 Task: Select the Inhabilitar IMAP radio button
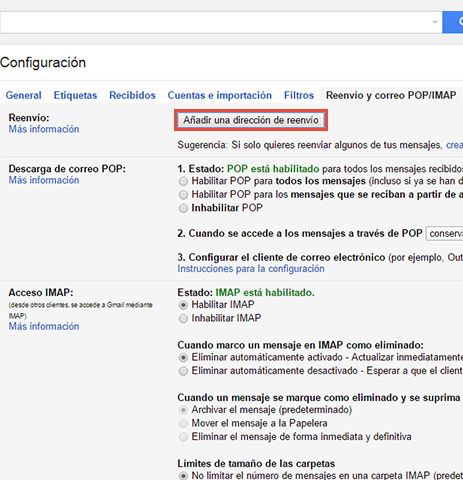[183, 319]
